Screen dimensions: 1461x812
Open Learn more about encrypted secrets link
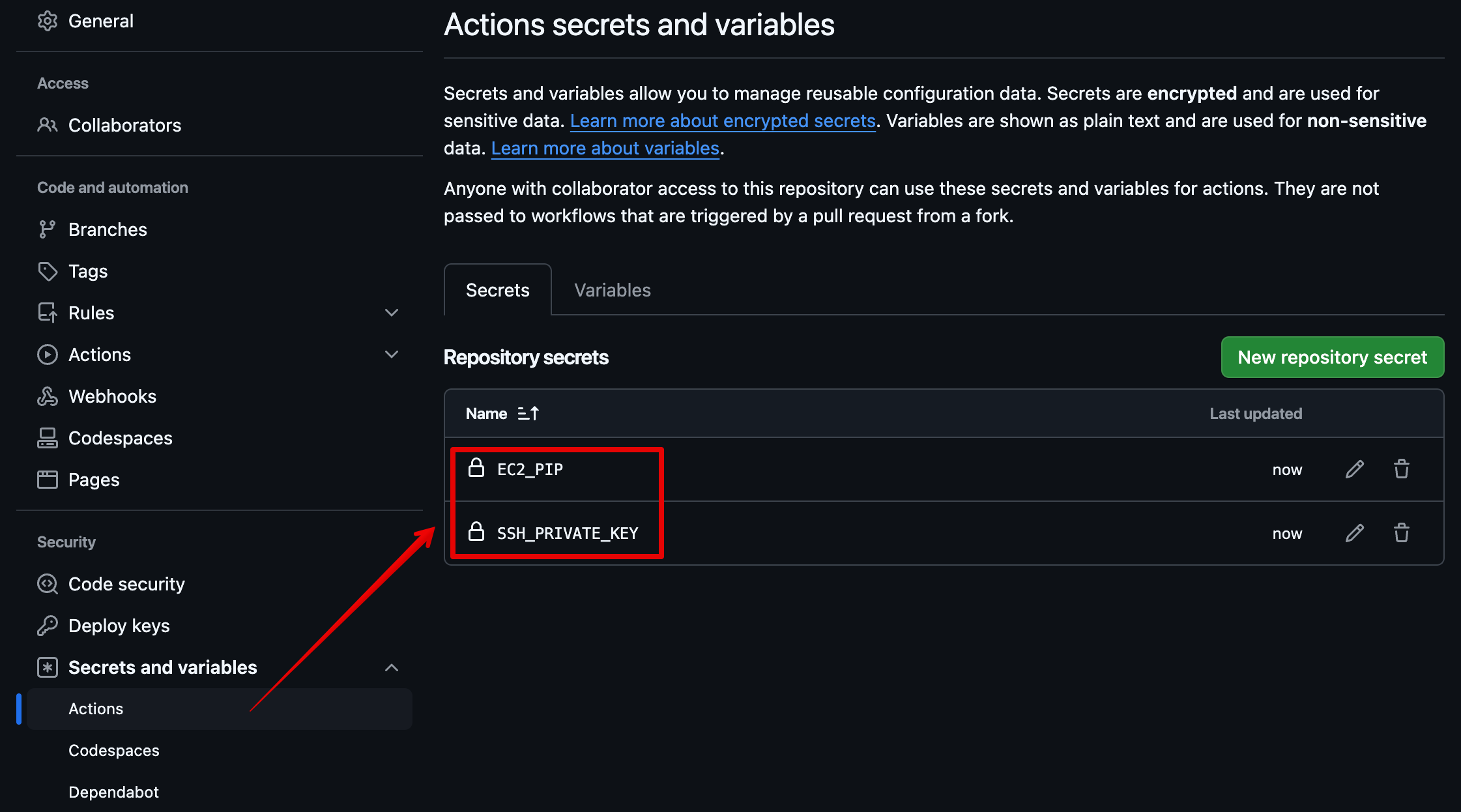(723, 121)
